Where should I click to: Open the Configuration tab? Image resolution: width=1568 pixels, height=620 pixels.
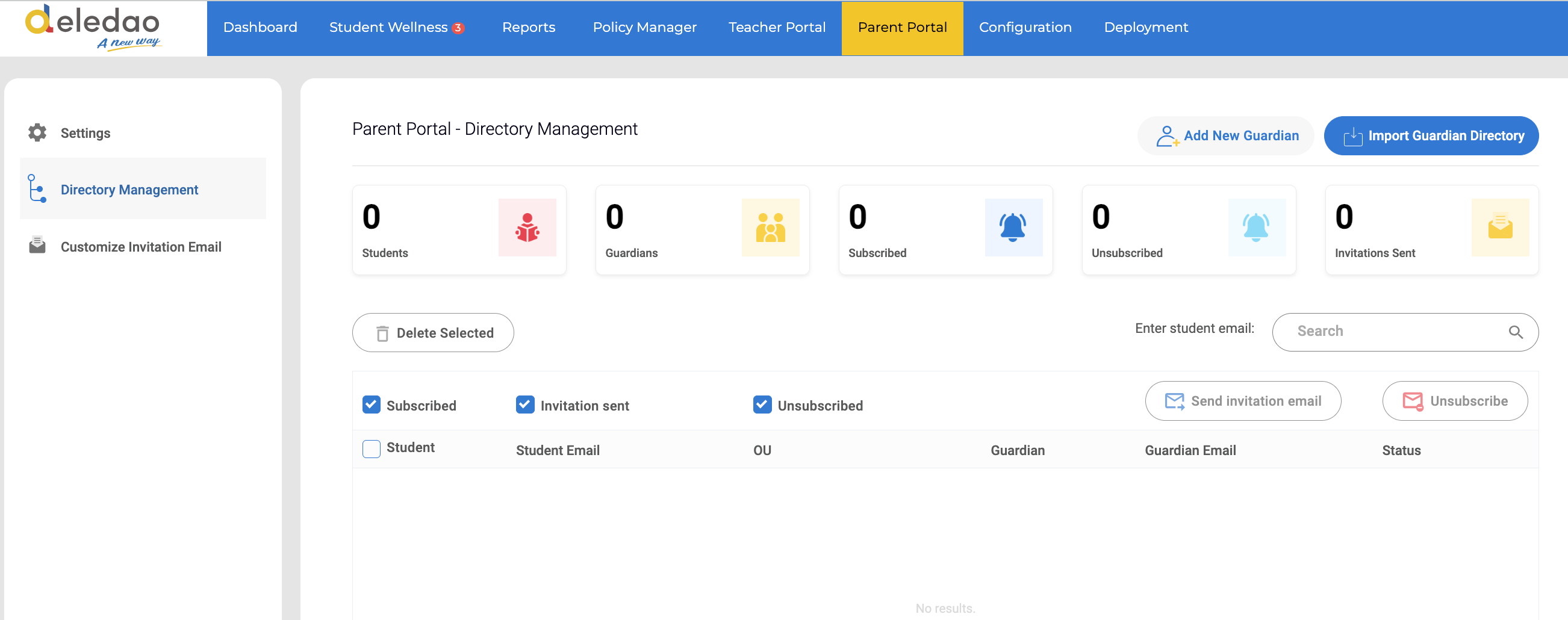[1025, 28]
